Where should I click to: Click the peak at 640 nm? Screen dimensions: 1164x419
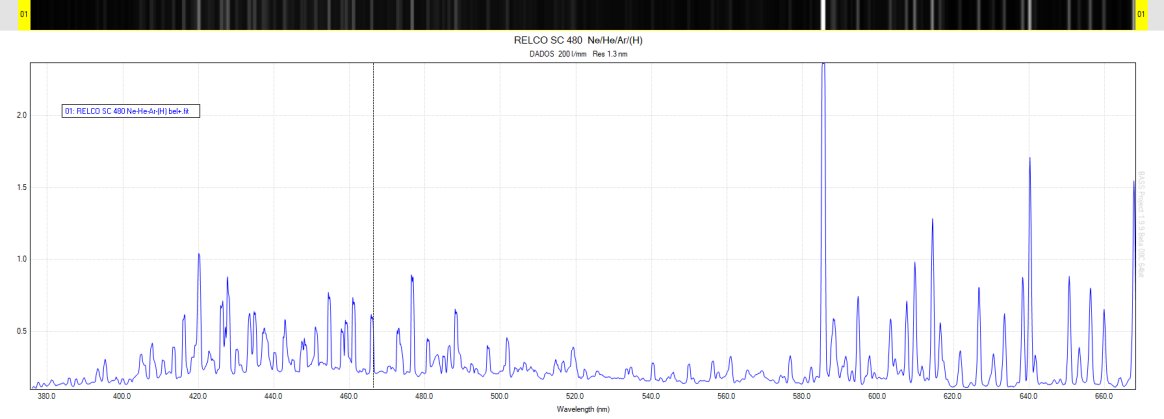(x=1029, y=160)
